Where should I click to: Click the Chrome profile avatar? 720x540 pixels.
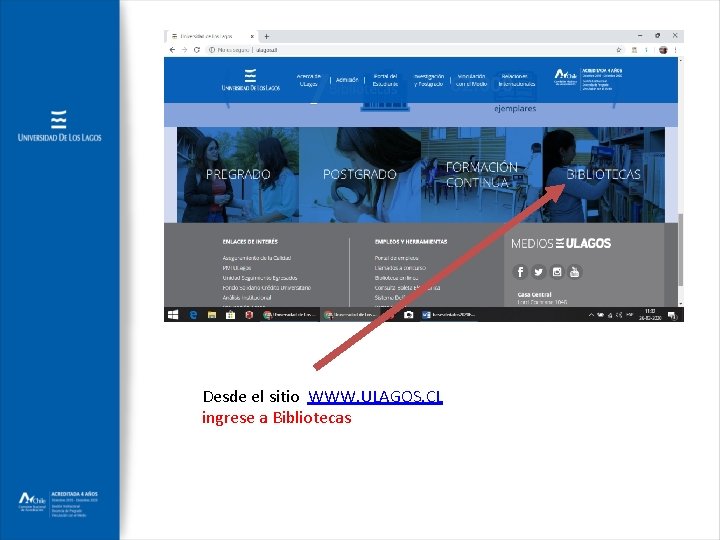663,50
